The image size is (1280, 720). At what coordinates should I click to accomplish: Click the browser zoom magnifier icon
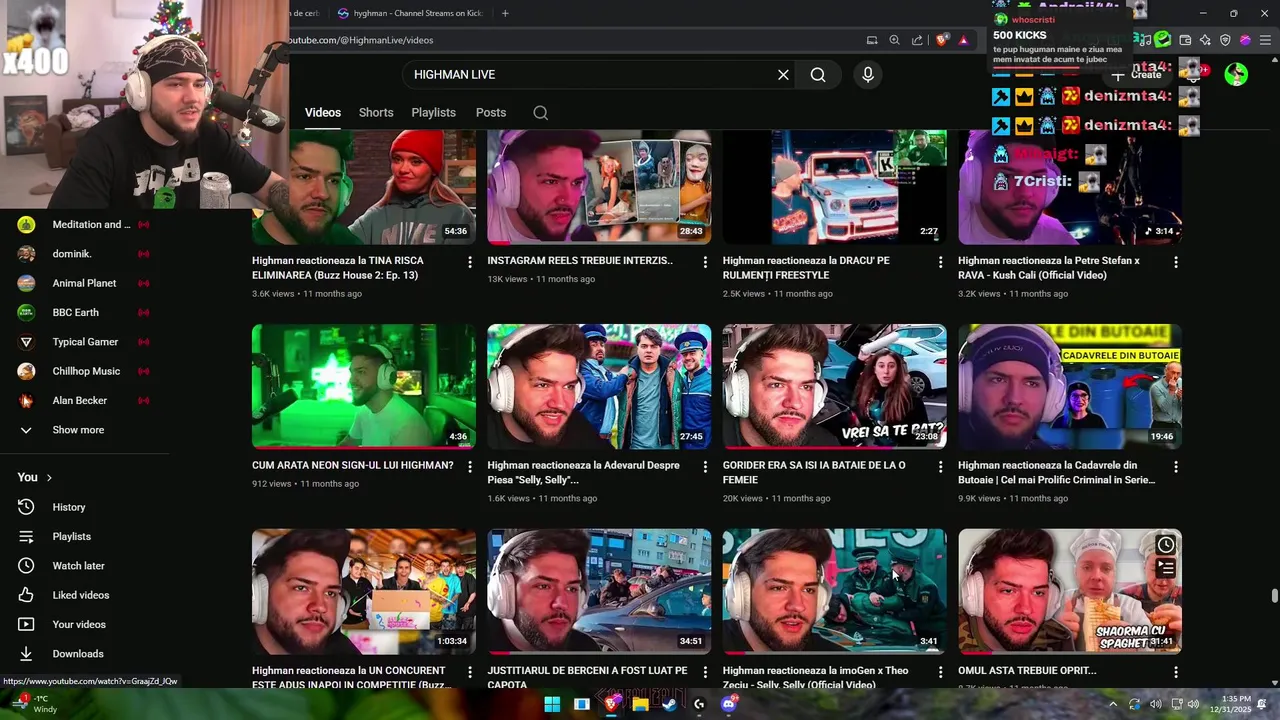[895, 40]
